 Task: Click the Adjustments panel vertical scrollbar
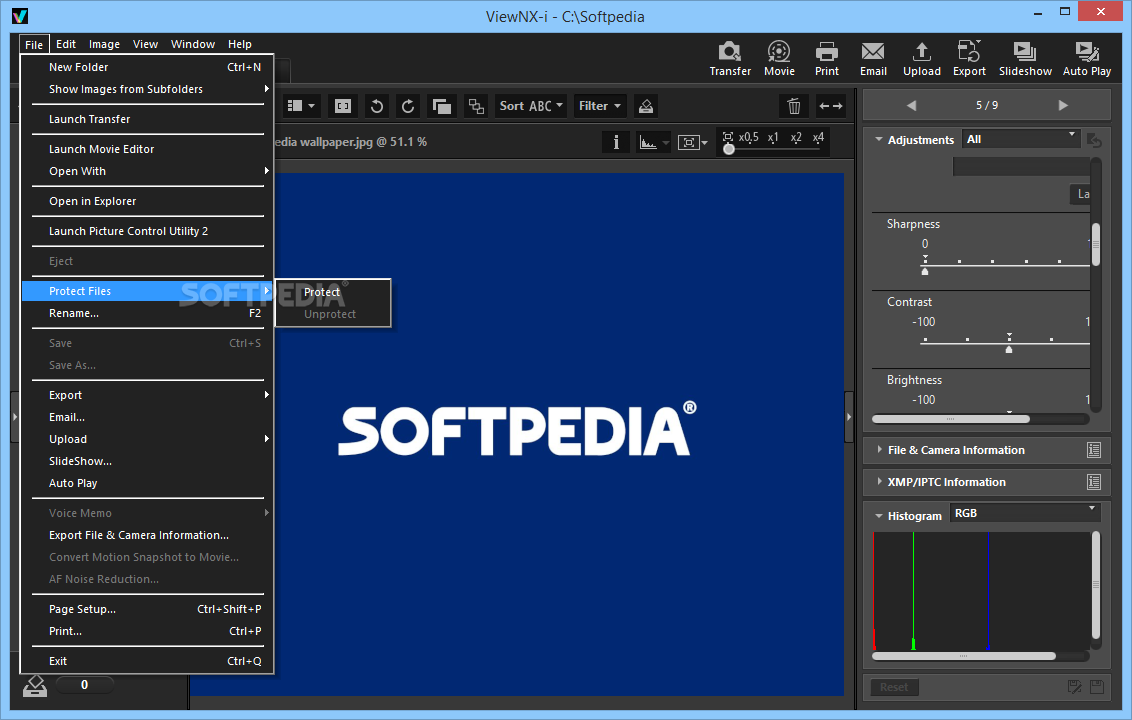pyautogui.click(x=1095, y=245)
